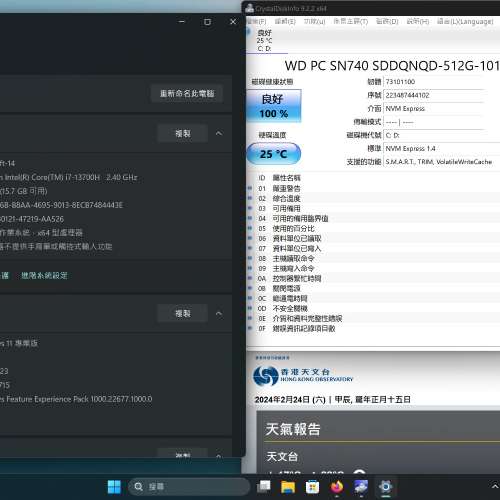Click the Hong Kong Observatory logo
Viewport: 500px width, 500px height.
point(303,376)
